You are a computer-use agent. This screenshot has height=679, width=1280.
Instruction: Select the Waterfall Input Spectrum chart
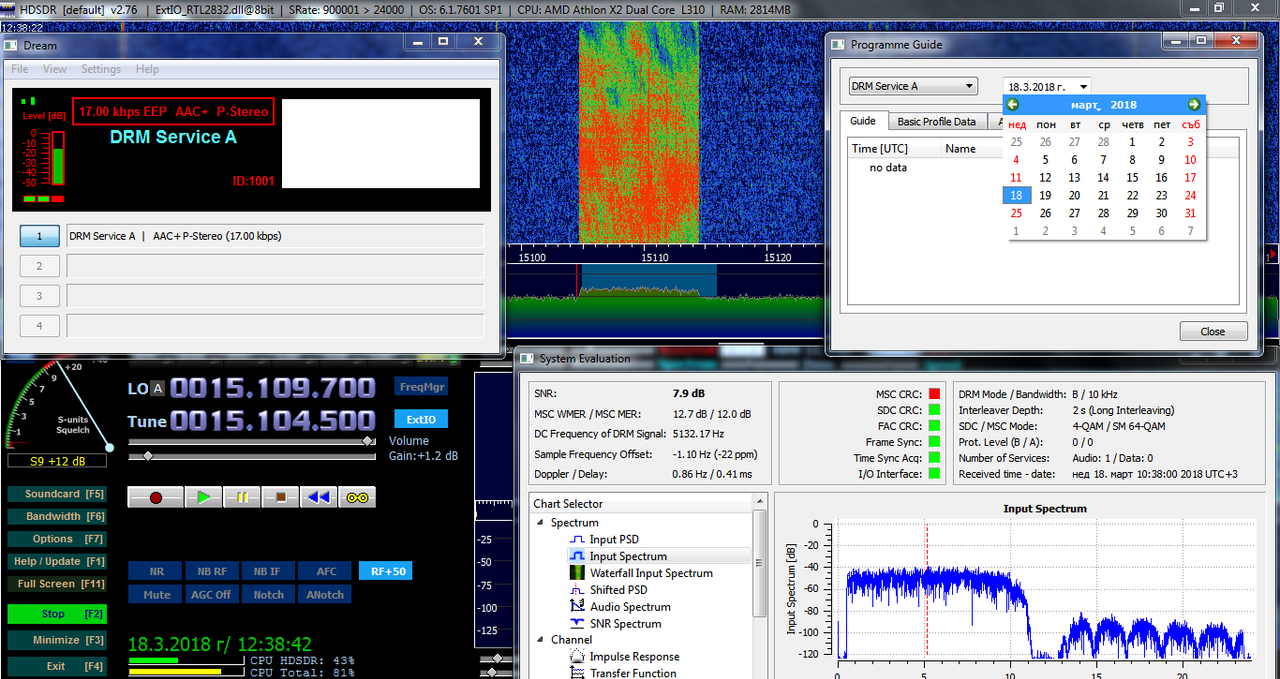[x=576, y=573]
